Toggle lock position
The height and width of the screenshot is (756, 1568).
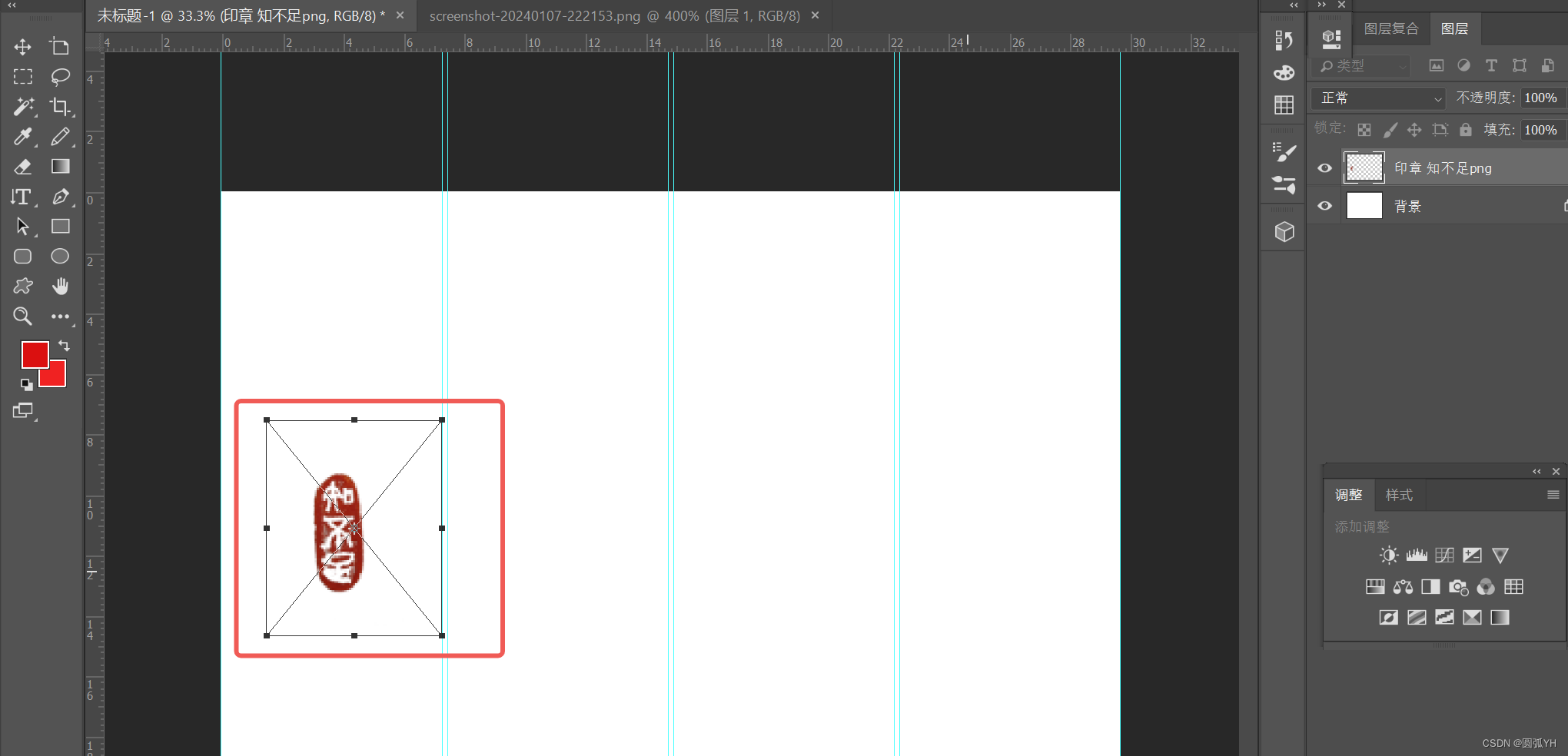tap(1414, 130)
